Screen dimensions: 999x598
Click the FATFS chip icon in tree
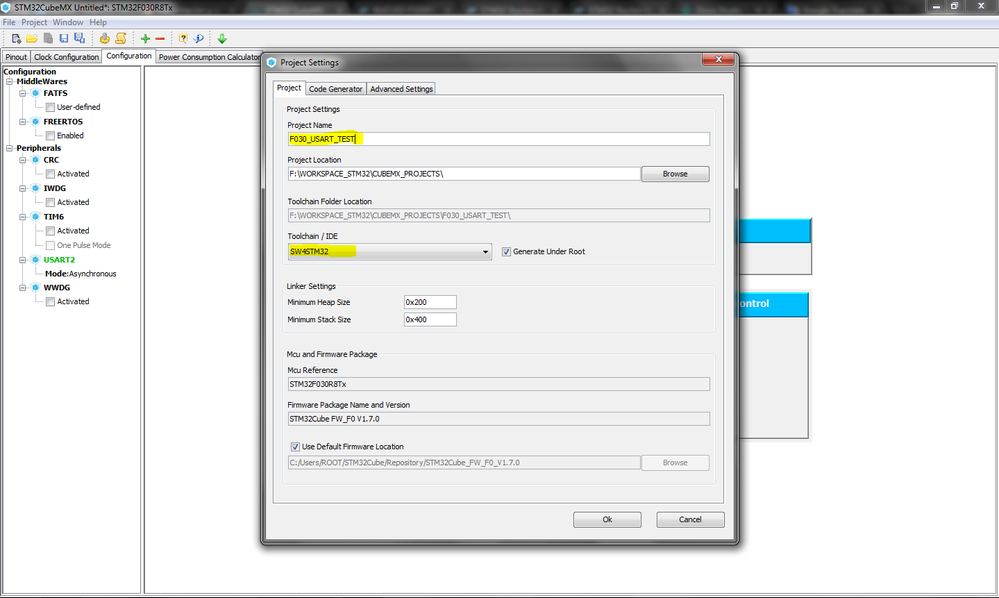(36, 93)
